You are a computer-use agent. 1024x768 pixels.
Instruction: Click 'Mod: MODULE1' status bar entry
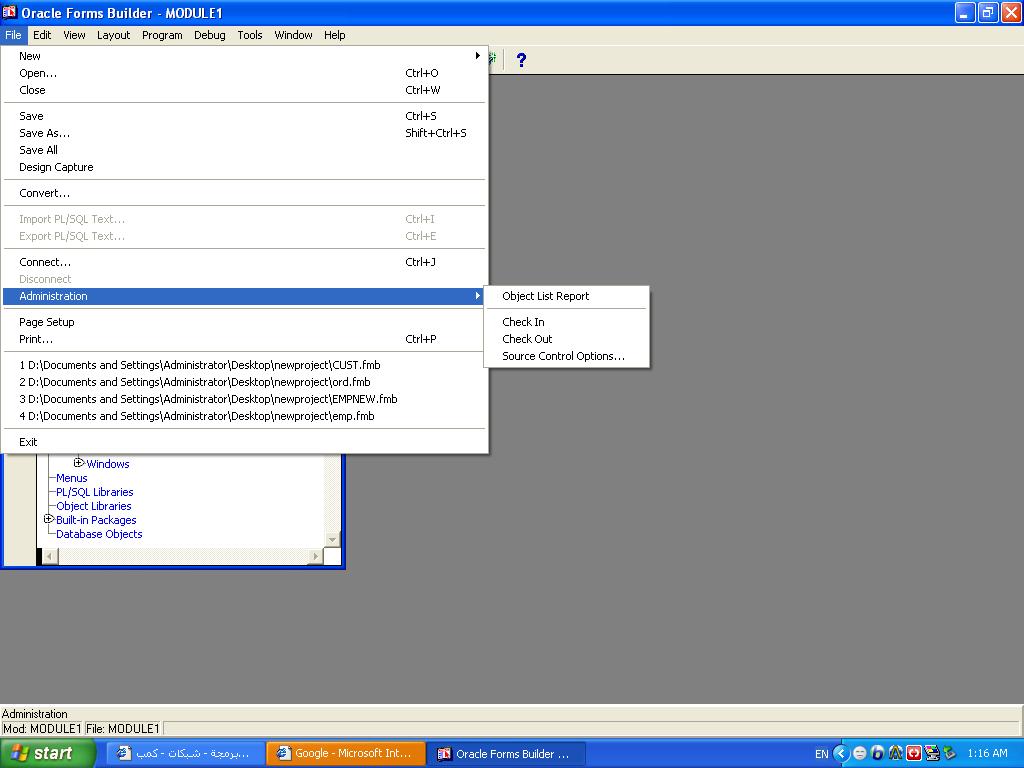42,729
